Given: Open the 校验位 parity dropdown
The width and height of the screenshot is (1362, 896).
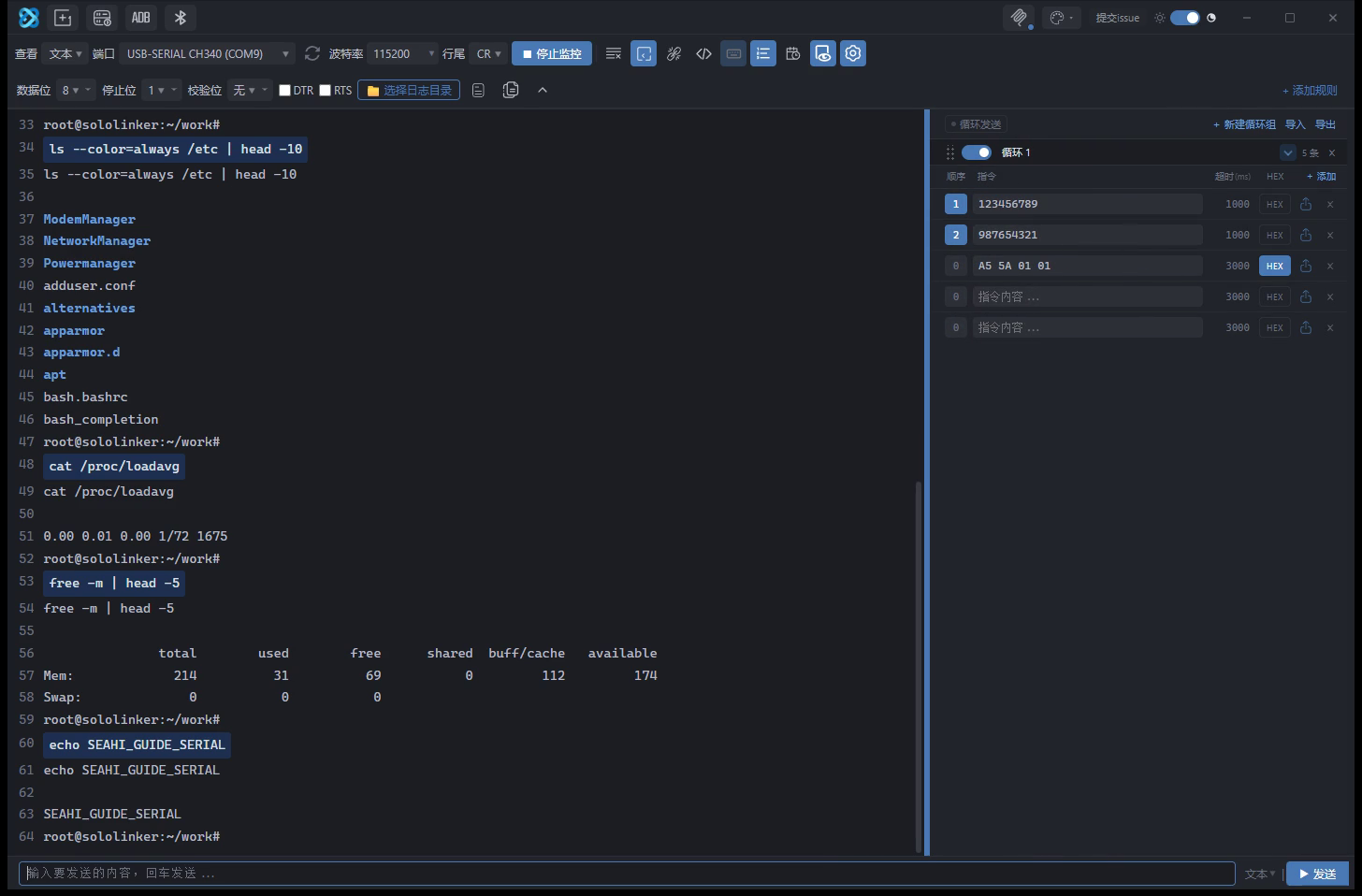Looking at the screenshot, I should (x=251, y=91).
